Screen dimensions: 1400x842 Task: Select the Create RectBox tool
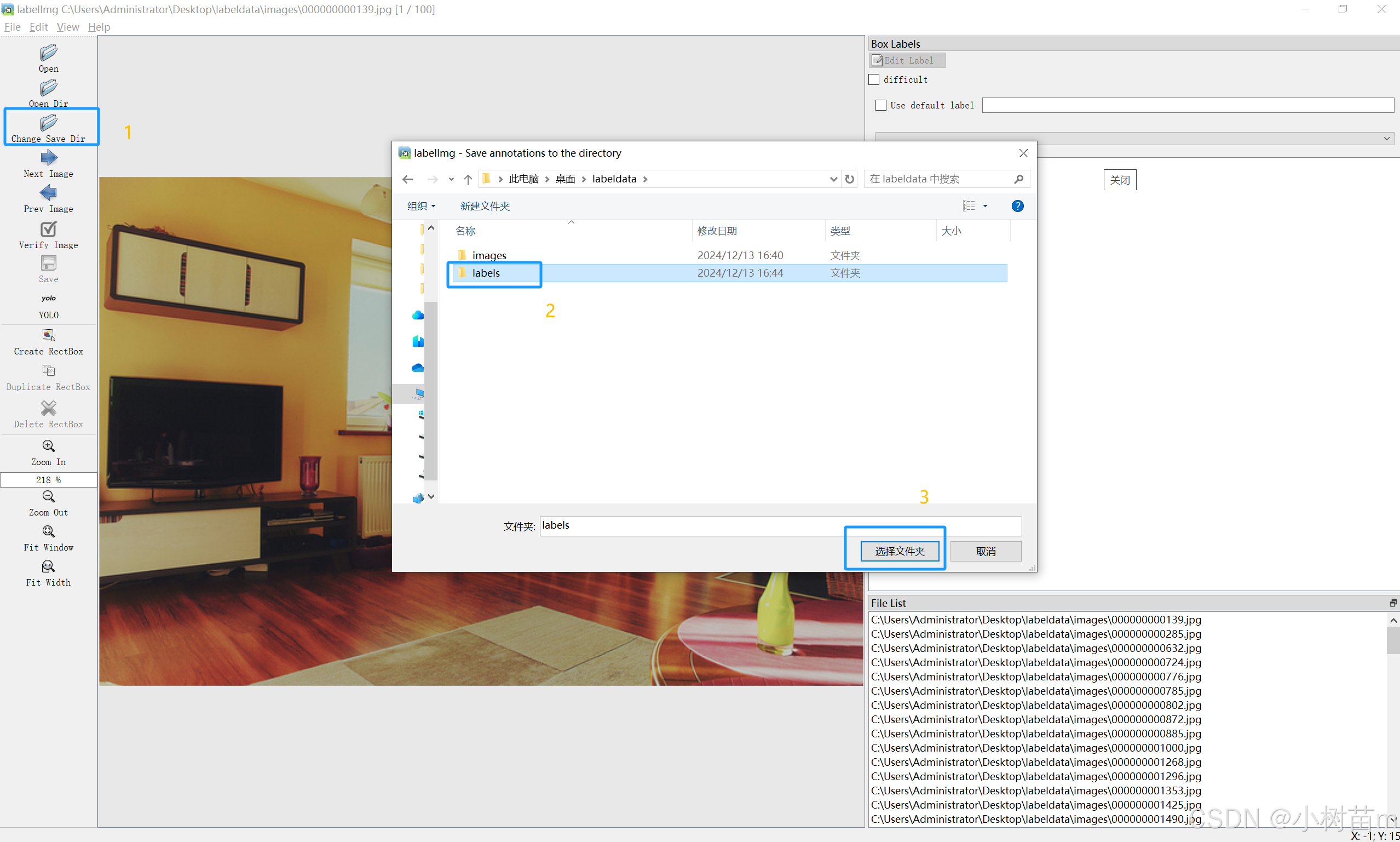tap(48, 335)
